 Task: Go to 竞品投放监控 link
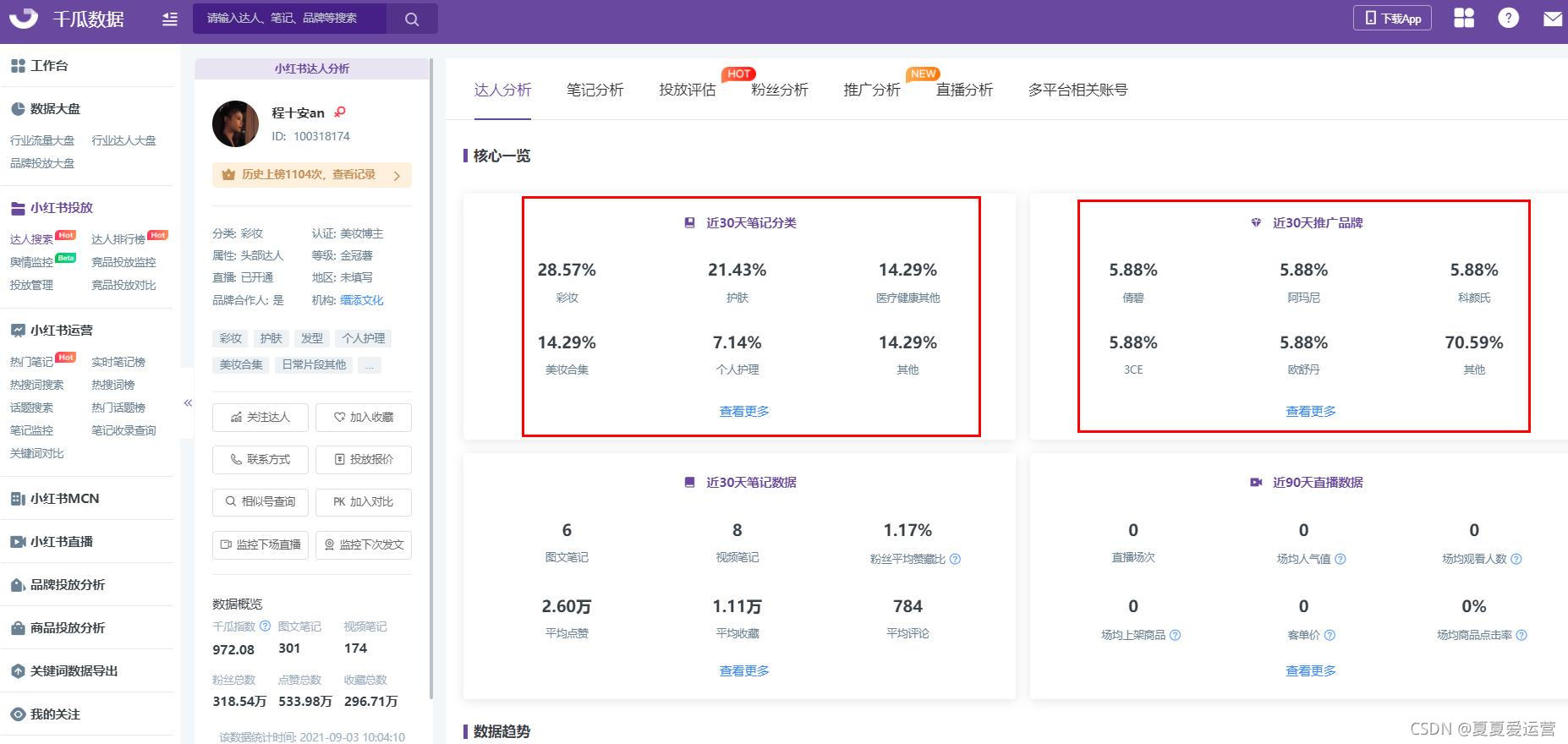point(123,262)
